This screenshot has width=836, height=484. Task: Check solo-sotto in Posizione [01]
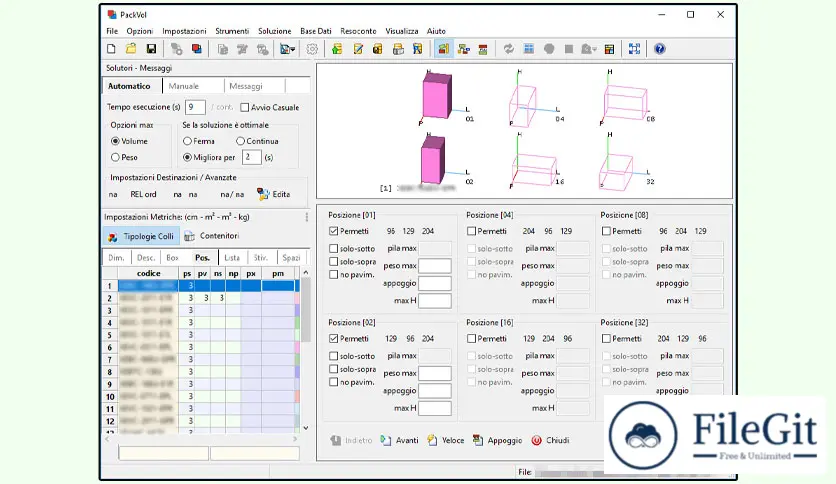pos(334,248)
